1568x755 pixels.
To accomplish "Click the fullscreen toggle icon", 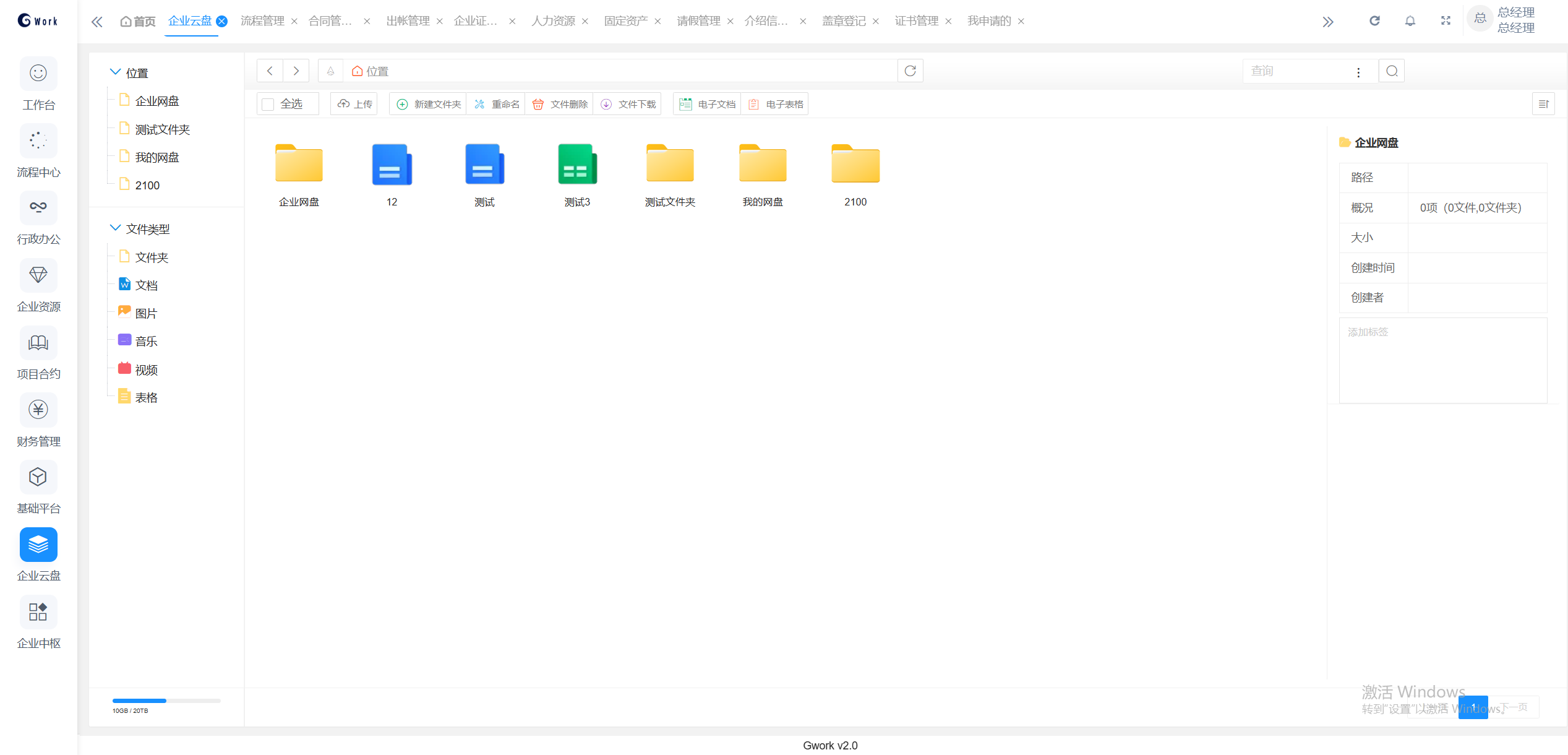I will pyautogui.click(x=1446, y=21).
